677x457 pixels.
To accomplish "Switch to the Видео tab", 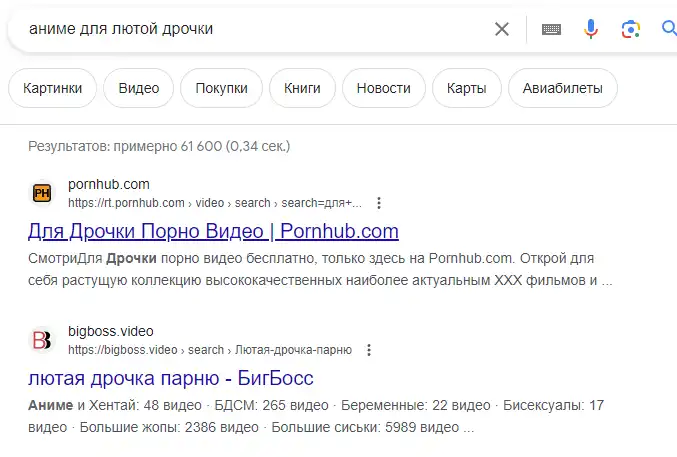I will (139, 88).
